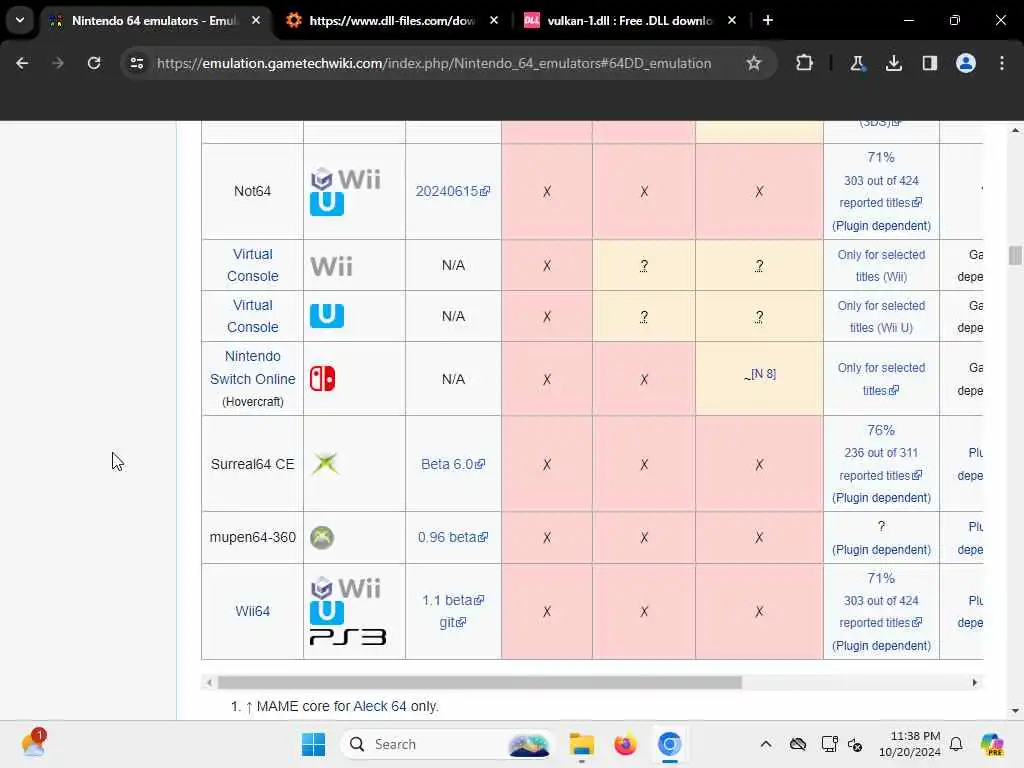Click the table scroll right arrow
1024x768 pixels.
tap(975, 682)
